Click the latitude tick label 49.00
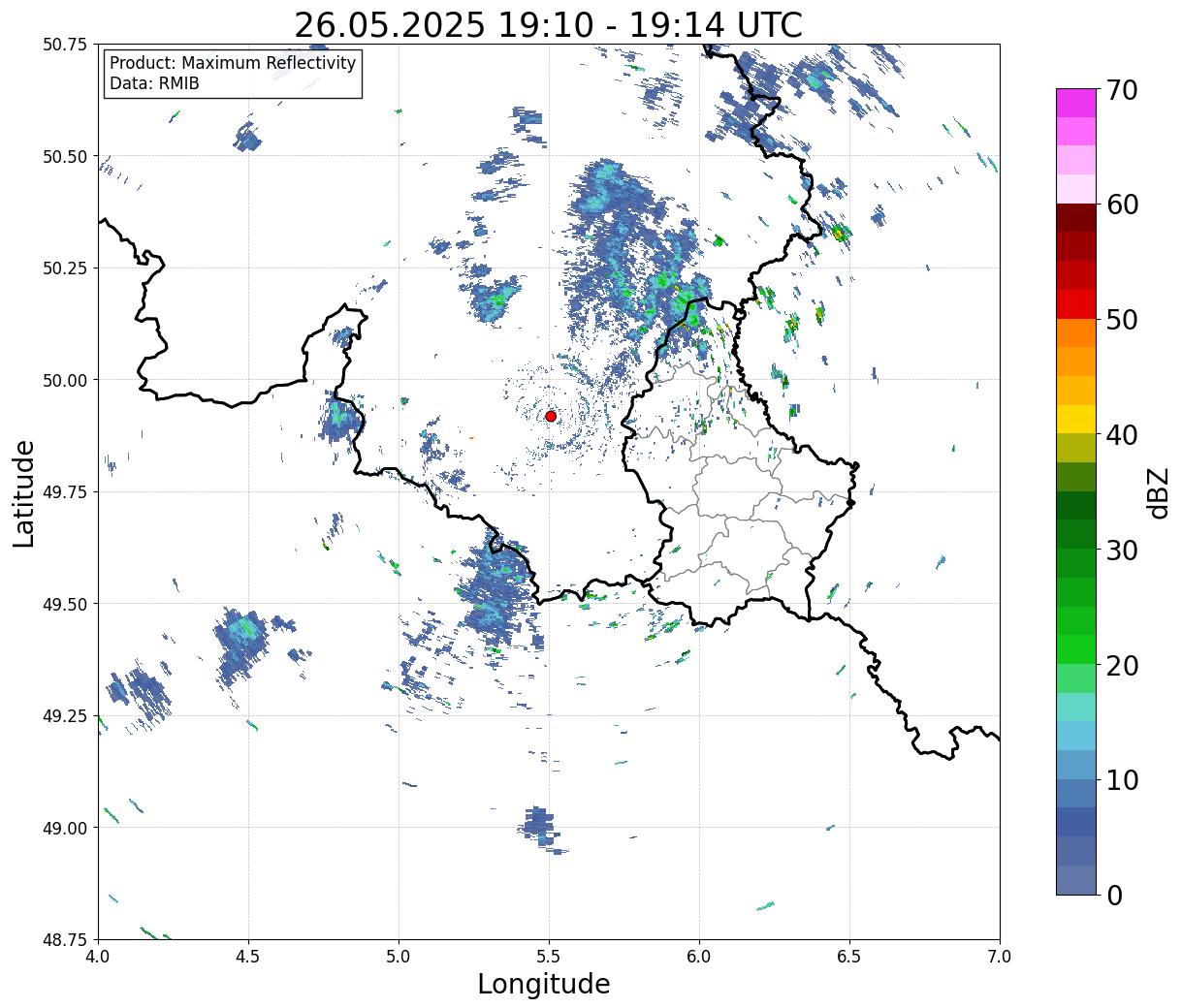The image size is (1182, 1008). click(65, 828)
